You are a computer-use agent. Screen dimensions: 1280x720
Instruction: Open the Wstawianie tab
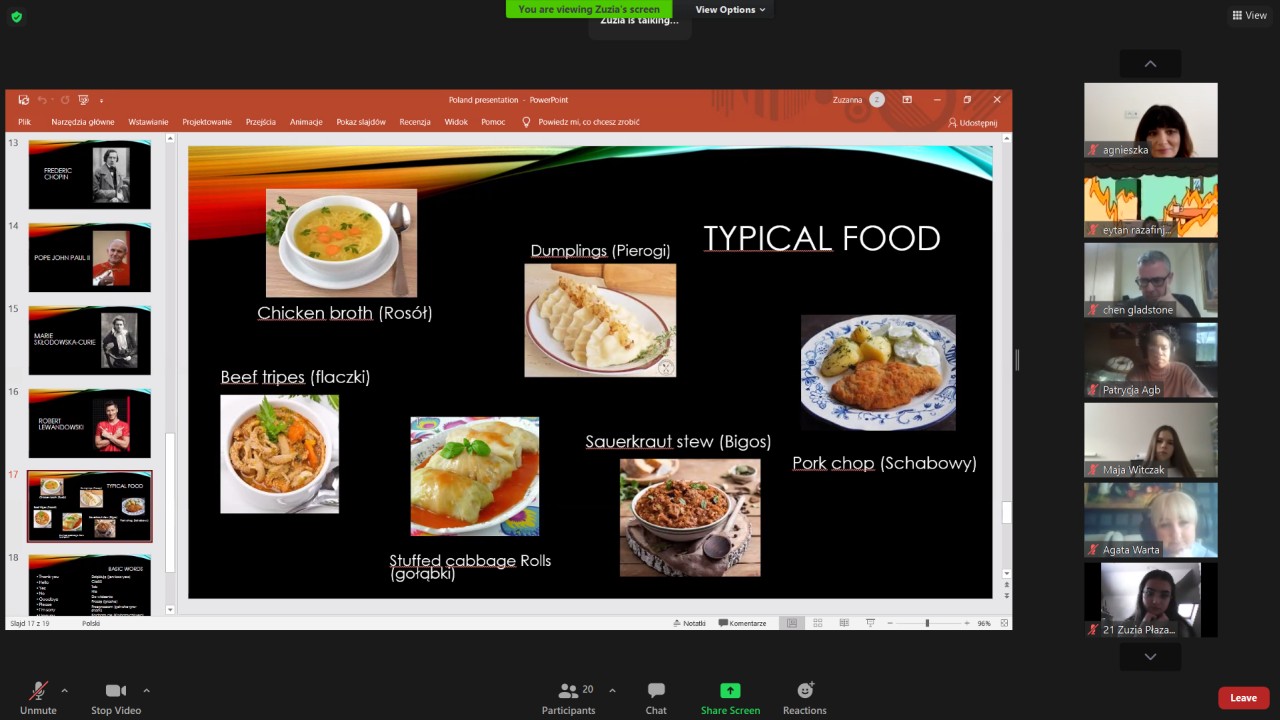148,122
